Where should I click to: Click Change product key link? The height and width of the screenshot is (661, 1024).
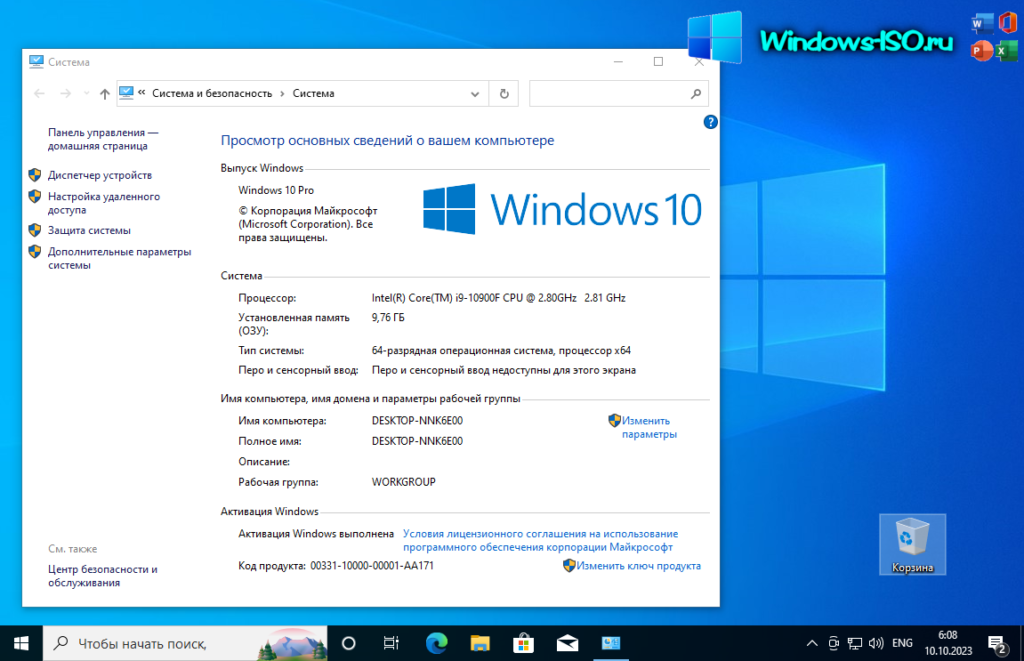(x=638, y=566)
